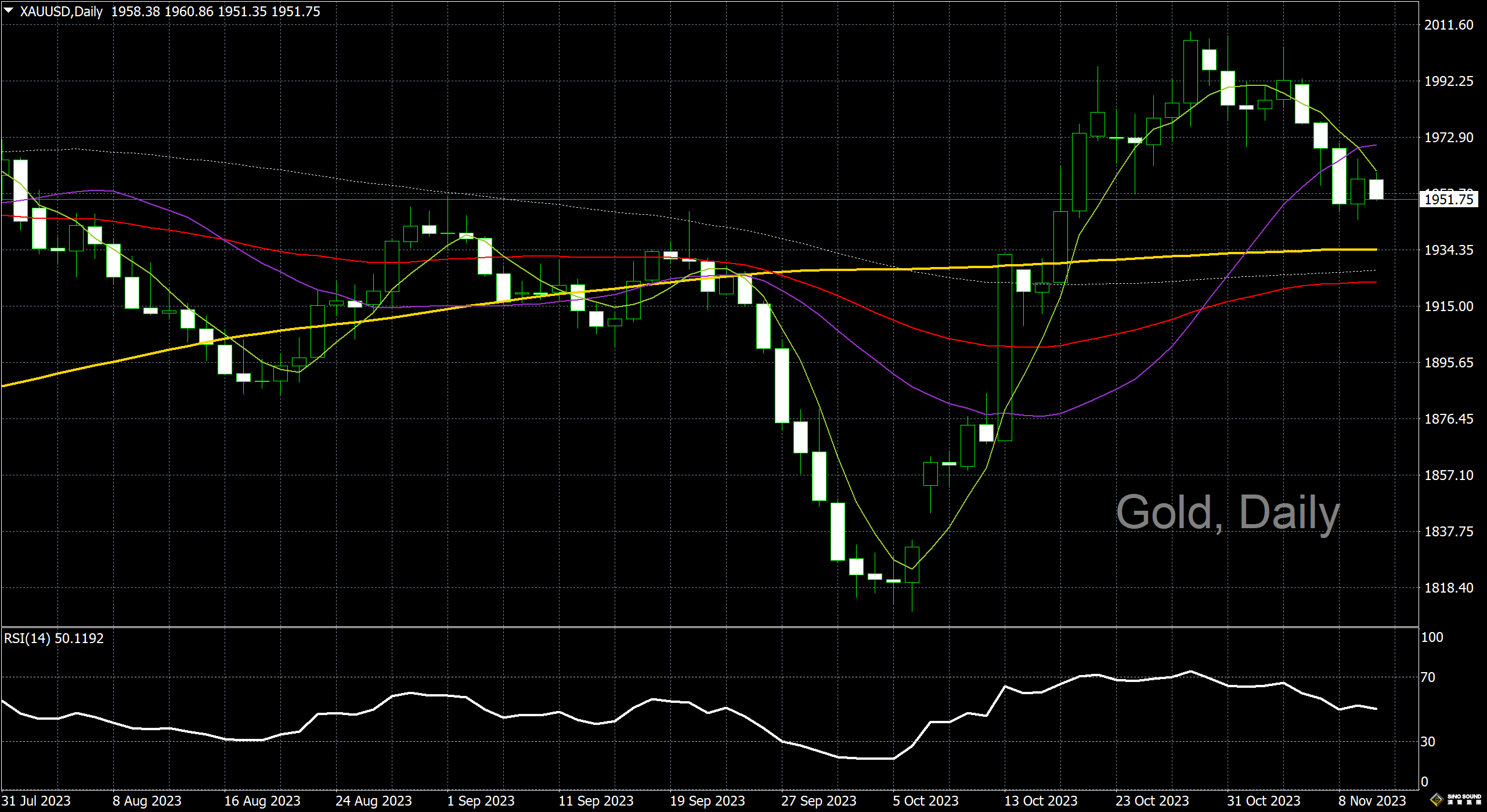The image size is (1487, 812).
Task: Click the 1934.35 price scale label
Action: point(1449,250)
